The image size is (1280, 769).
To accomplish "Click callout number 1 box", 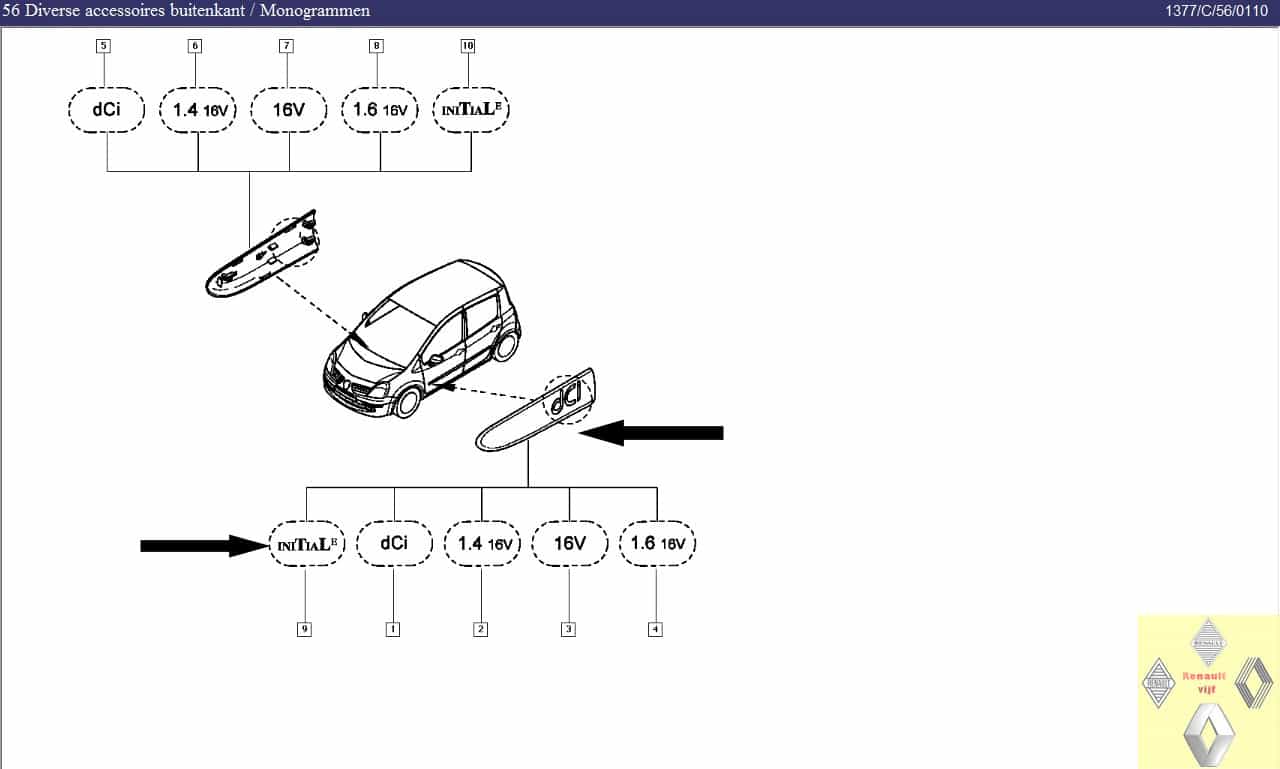I will pos(393,629).
